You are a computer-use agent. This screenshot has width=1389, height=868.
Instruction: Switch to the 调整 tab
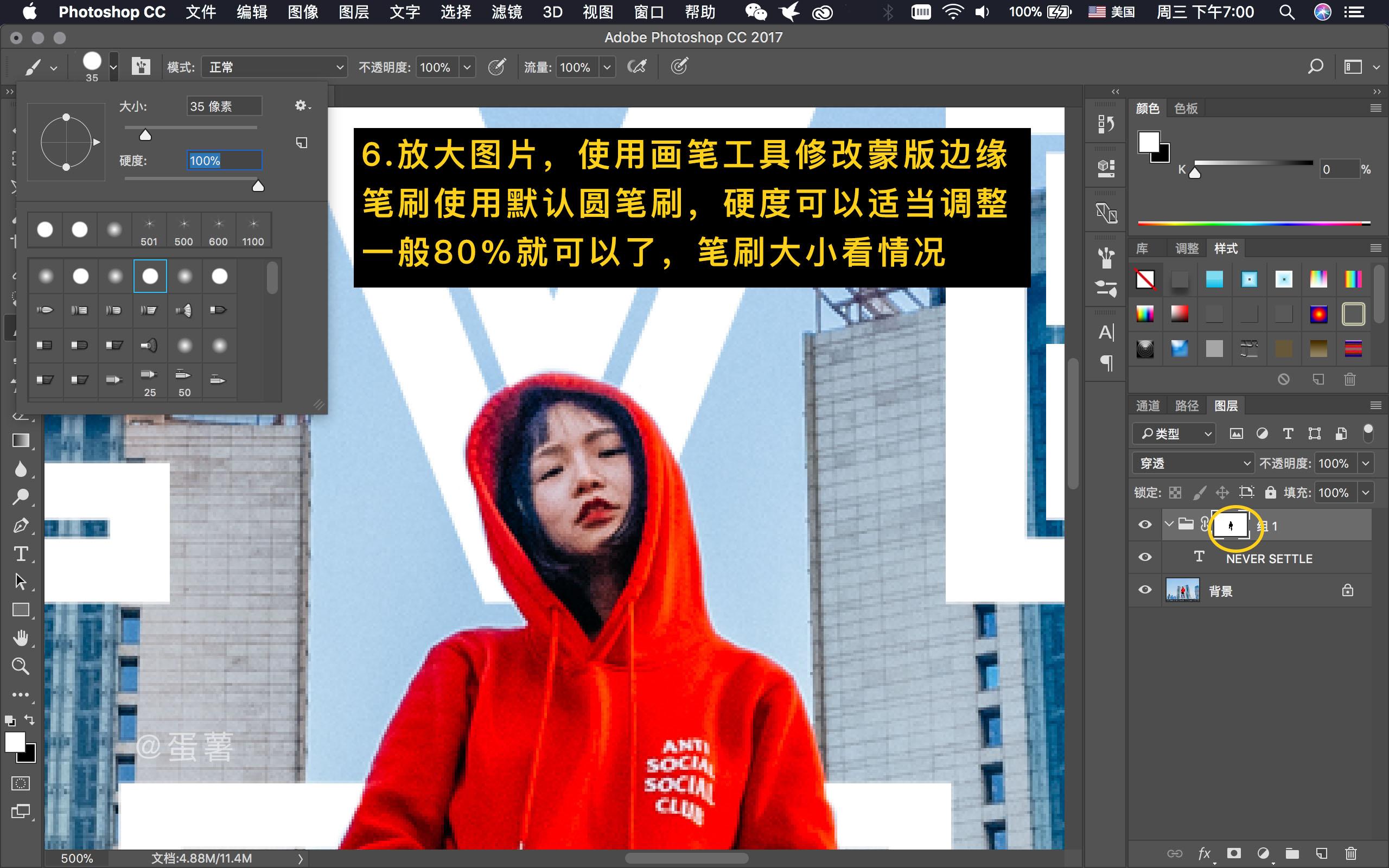pos(1187,248)
